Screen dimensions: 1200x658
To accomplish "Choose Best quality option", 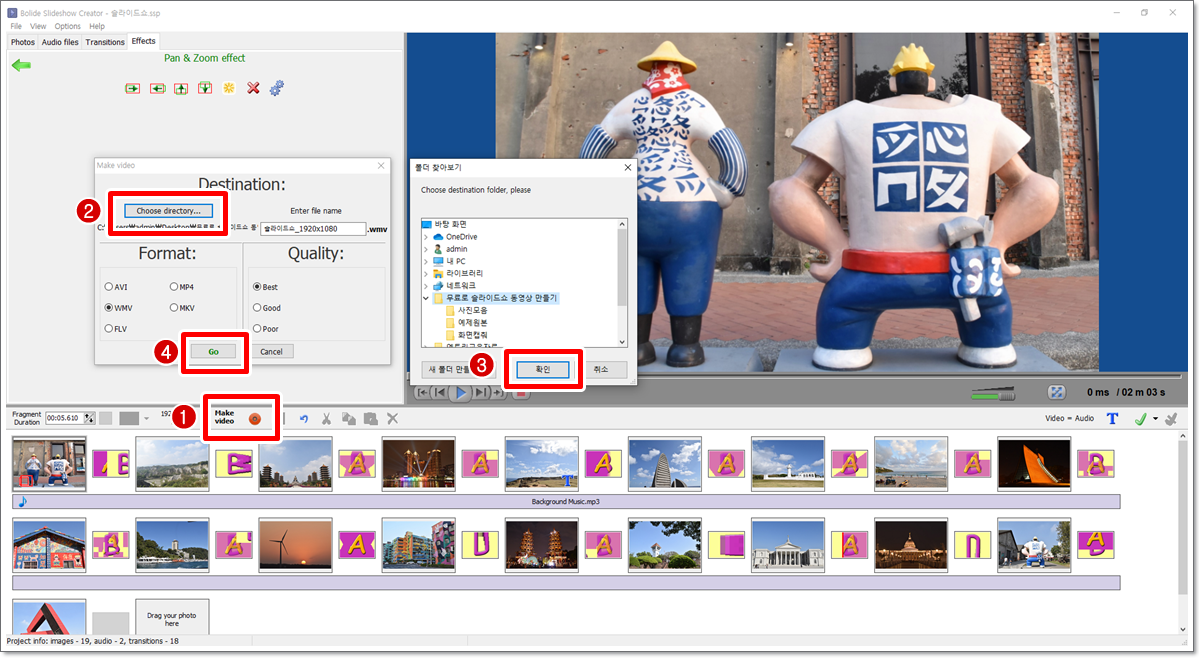I will click(x=257, y=287).
